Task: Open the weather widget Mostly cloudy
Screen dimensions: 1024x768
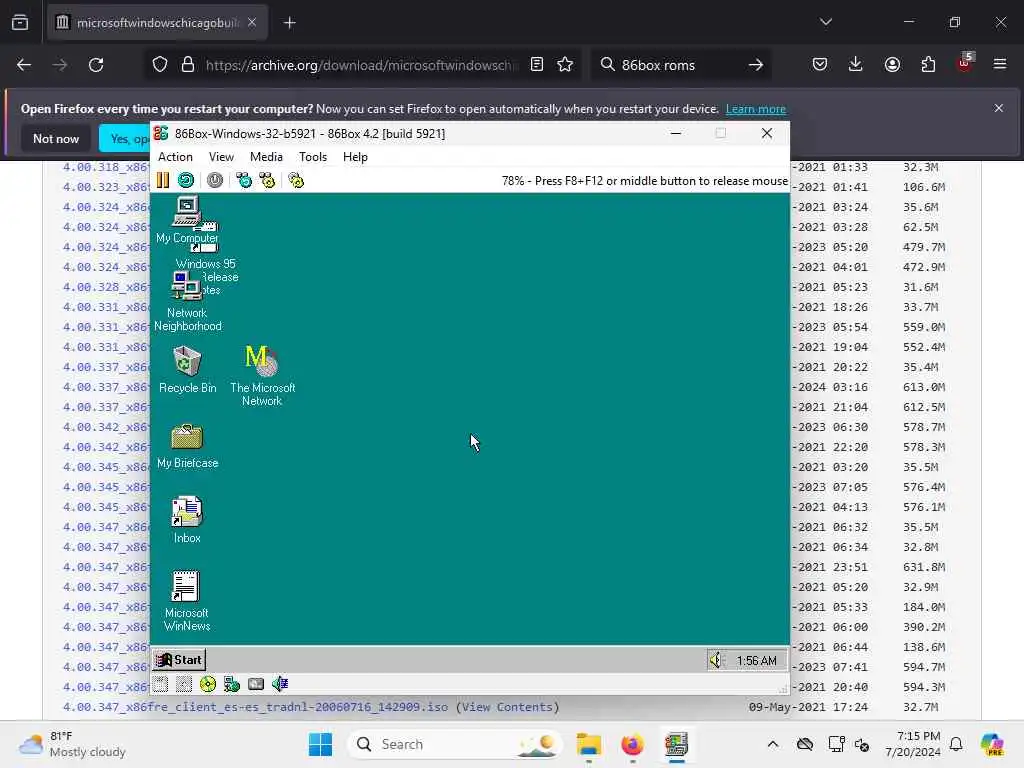Action: click(x=72, y=744)
